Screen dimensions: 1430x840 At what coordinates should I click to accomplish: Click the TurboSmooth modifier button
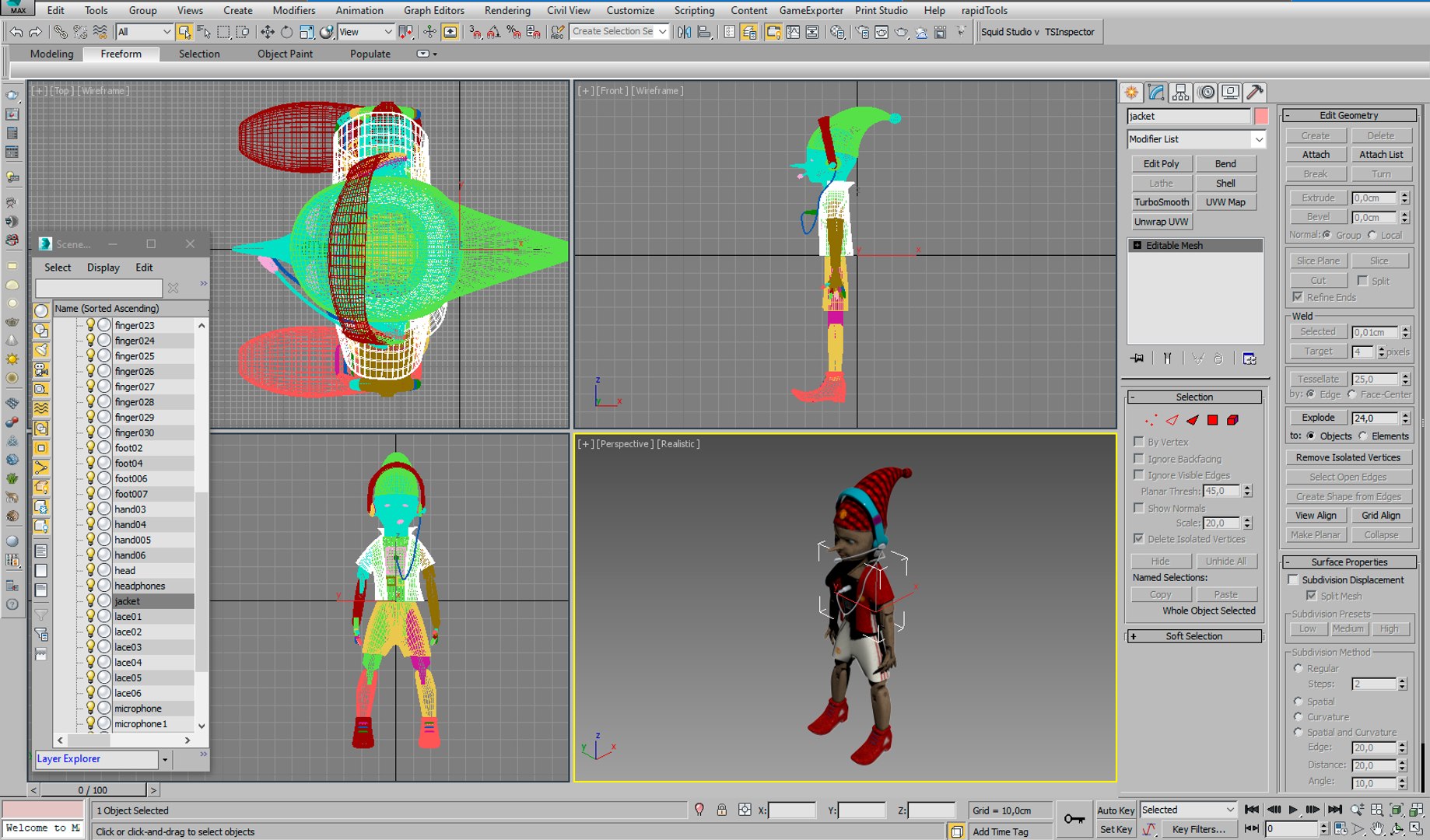pyautogui.click(x=1161, y=202)
